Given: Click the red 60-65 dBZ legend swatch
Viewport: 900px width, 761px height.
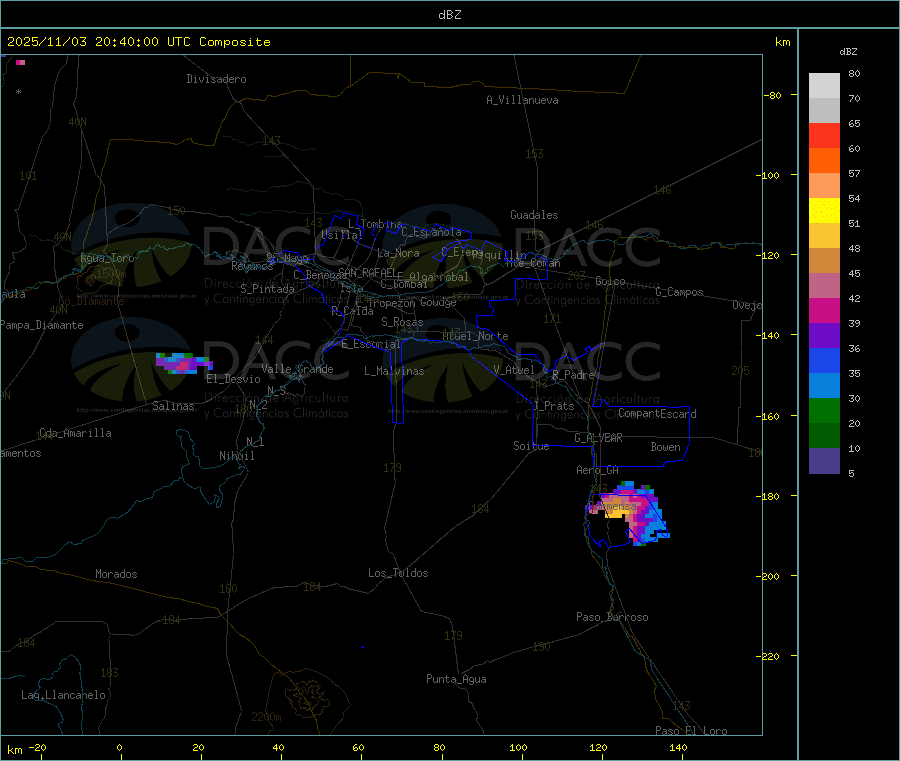Looking at the screenshot, I should [x=824, y=135].
